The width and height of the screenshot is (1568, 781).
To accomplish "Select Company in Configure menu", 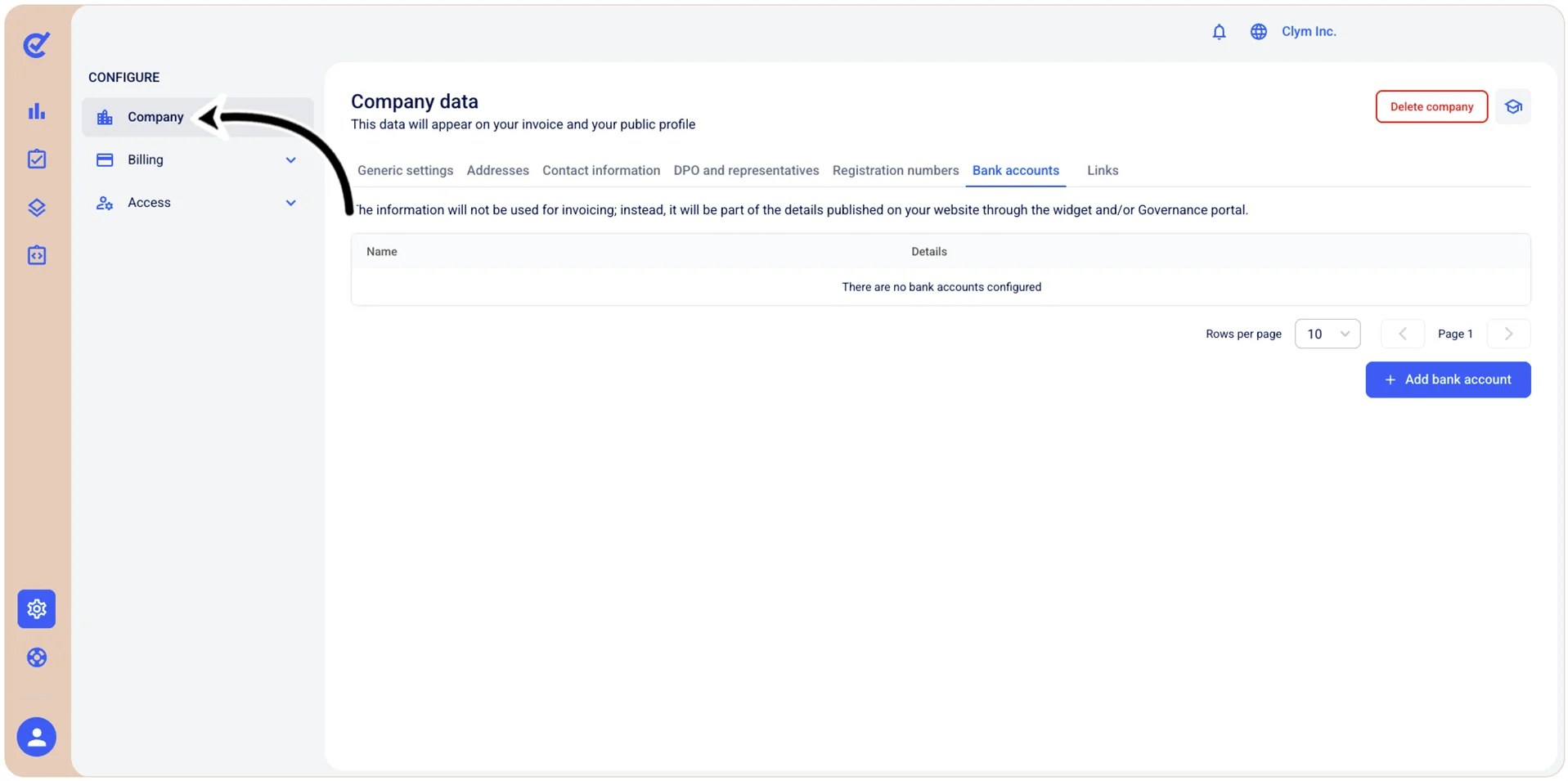I will pos(197,117).
